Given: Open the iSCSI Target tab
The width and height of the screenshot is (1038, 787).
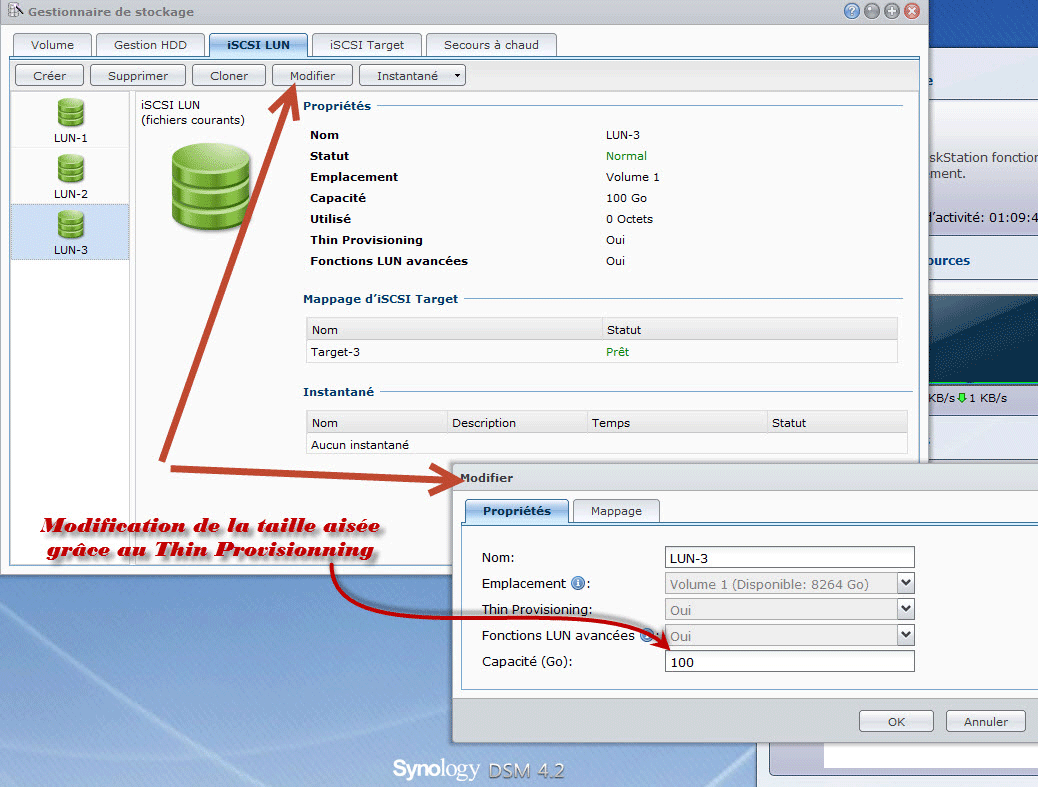Looking at the screenshot, I should 365,45.
